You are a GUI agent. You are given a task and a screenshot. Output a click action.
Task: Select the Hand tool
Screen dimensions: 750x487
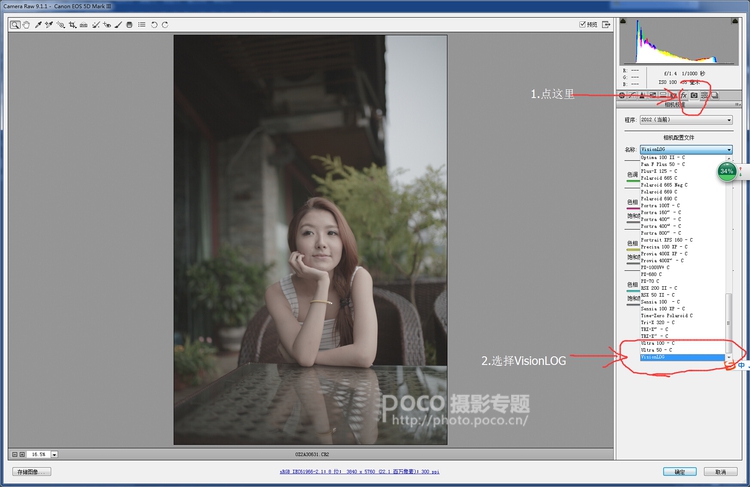(x=26, y=24)
